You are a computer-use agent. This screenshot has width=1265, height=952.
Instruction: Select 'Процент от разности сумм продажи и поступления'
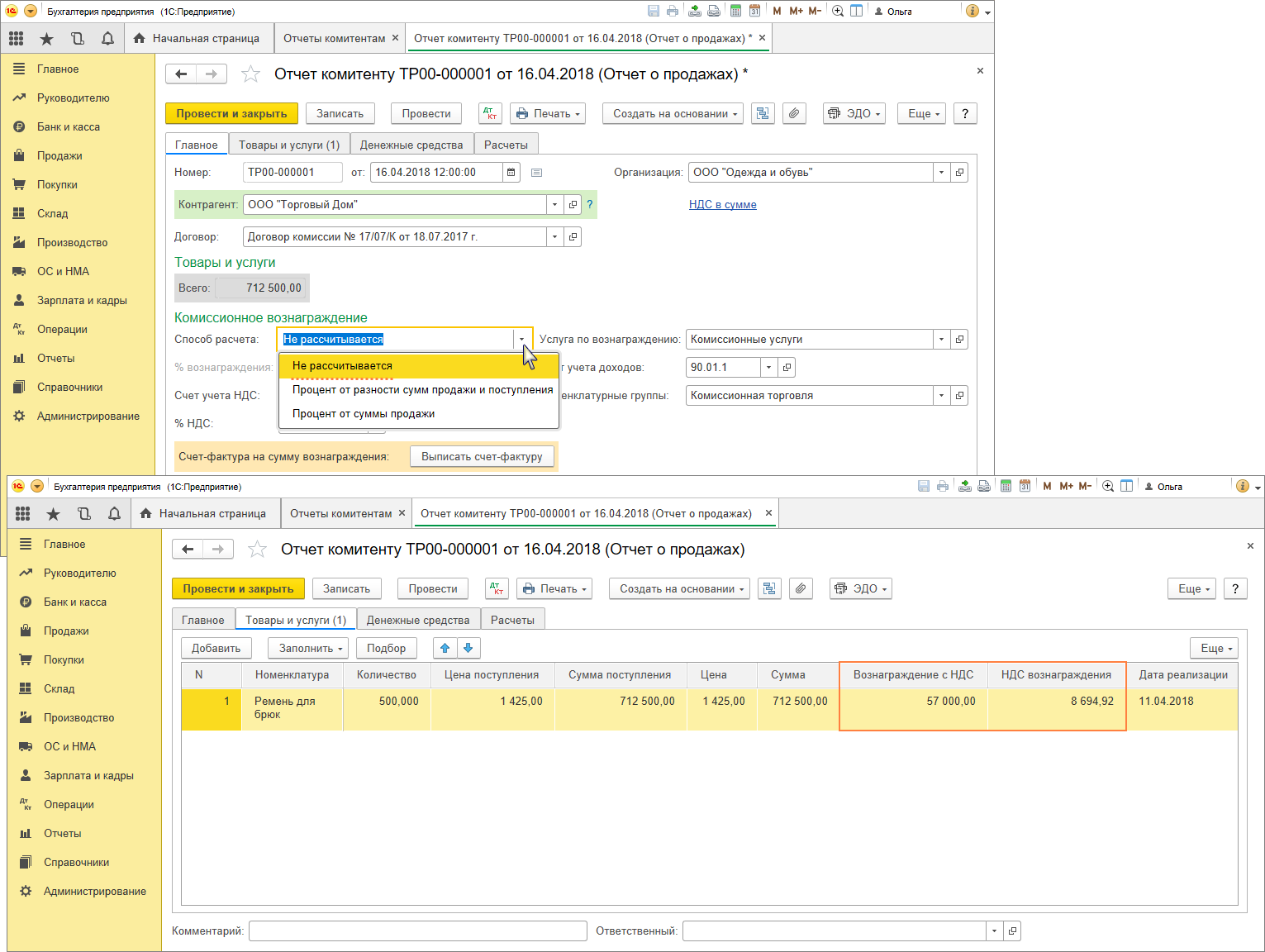422,390
